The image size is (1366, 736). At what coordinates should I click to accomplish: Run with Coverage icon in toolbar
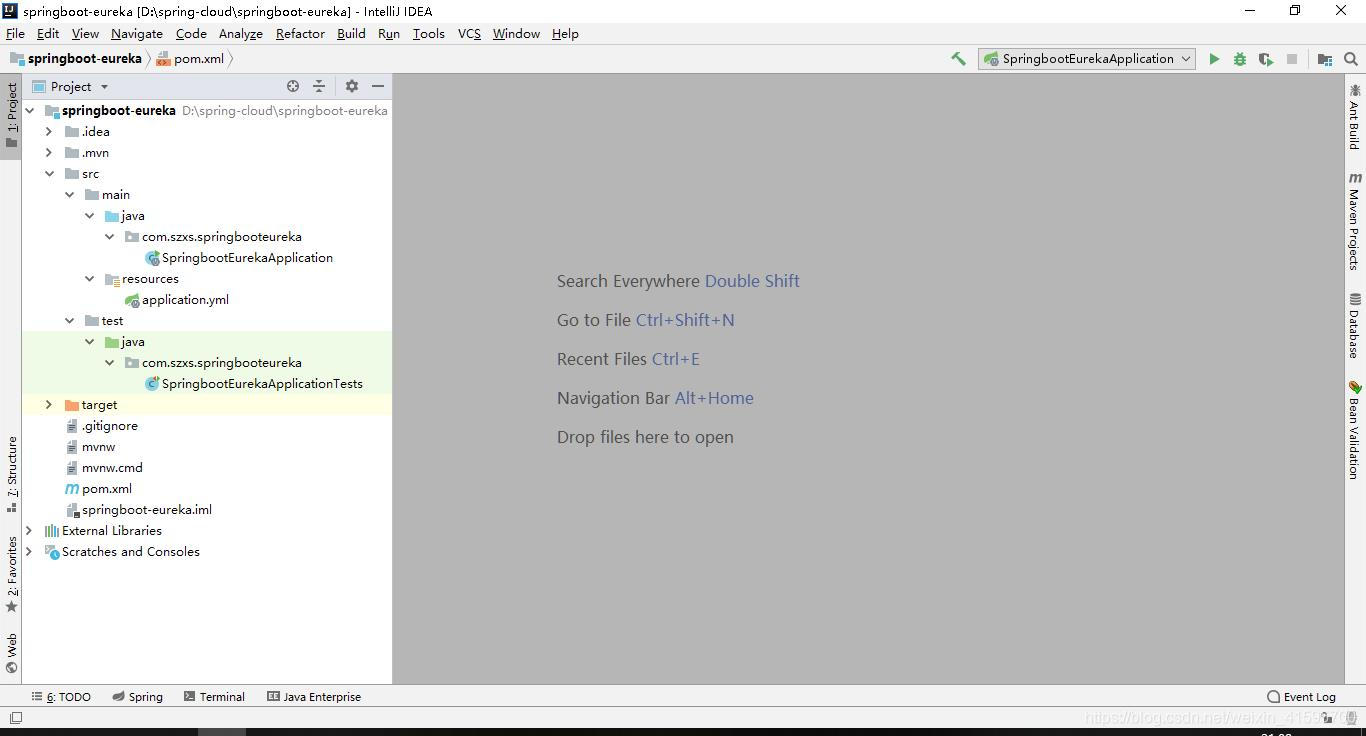tap(1266, 59)
